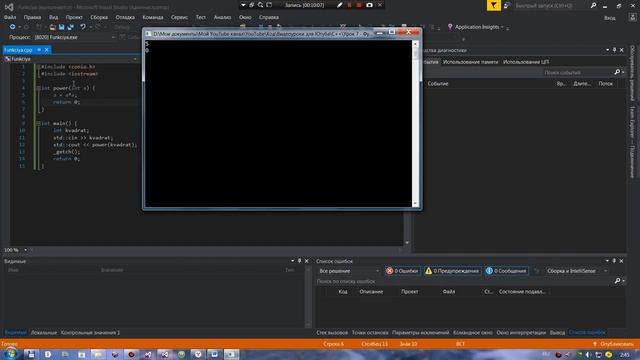Image resolution: width=640 pixels, height=360 pixels.
Task: Open the recorder toolbar dropdown arrow
Action: tap(243, 5)
